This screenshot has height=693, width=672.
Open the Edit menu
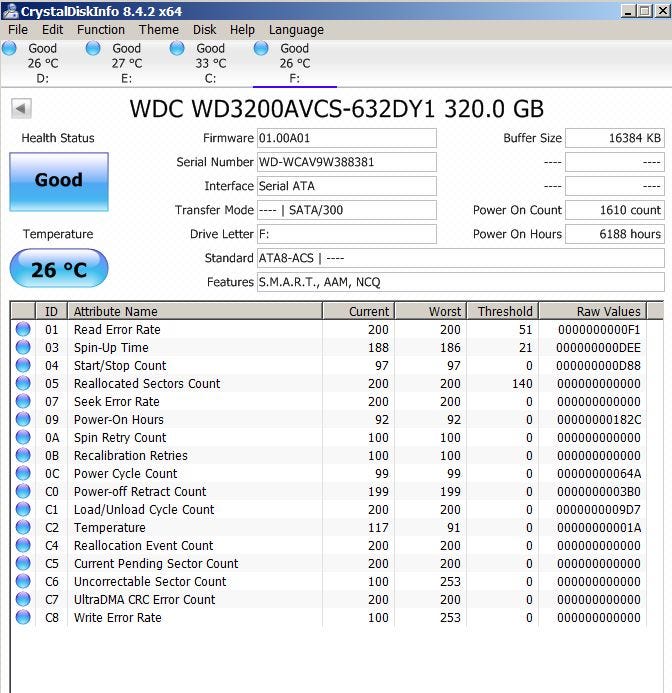coord(52,30)
